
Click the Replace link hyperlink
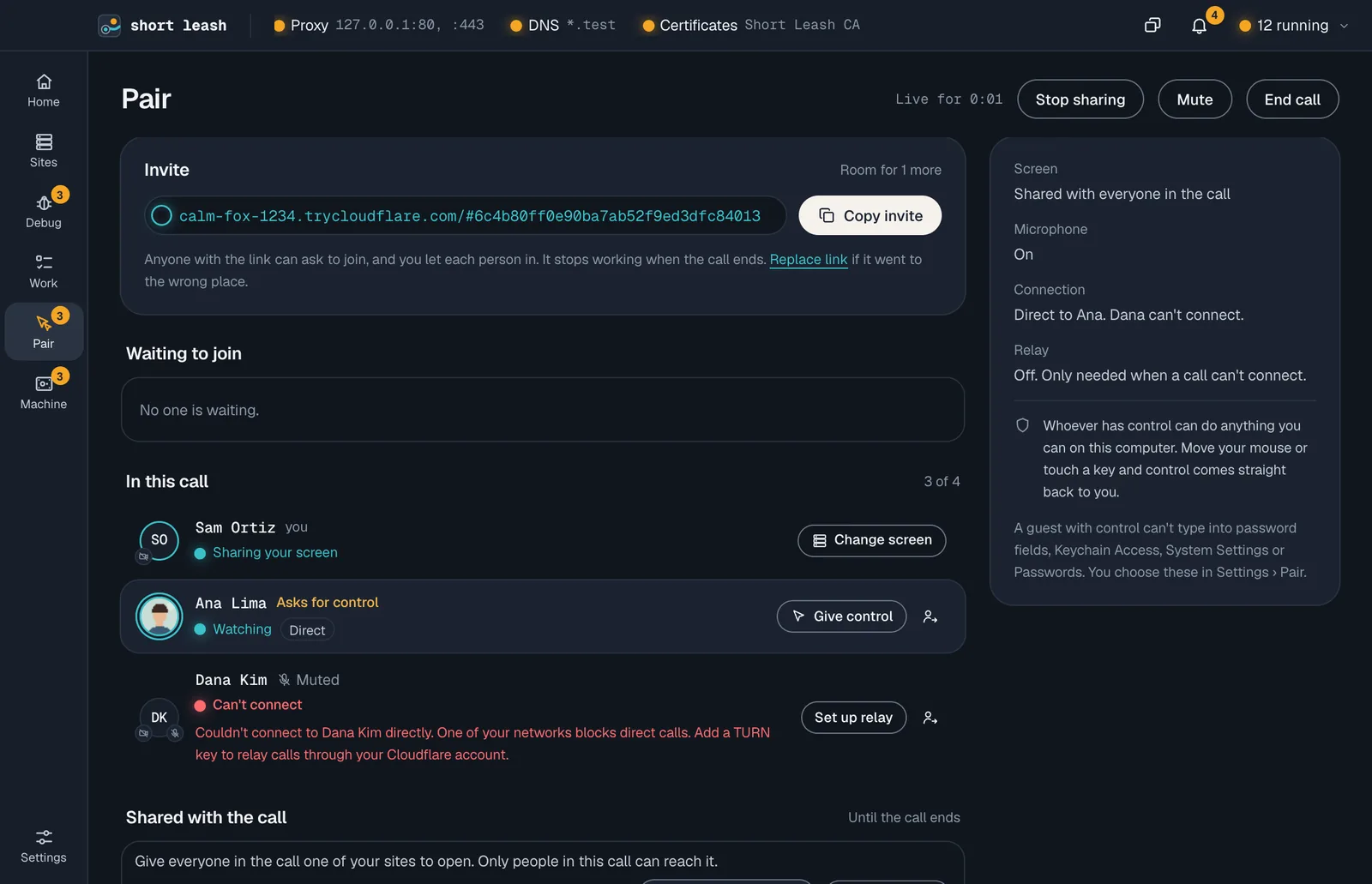[x=809, y=260]
